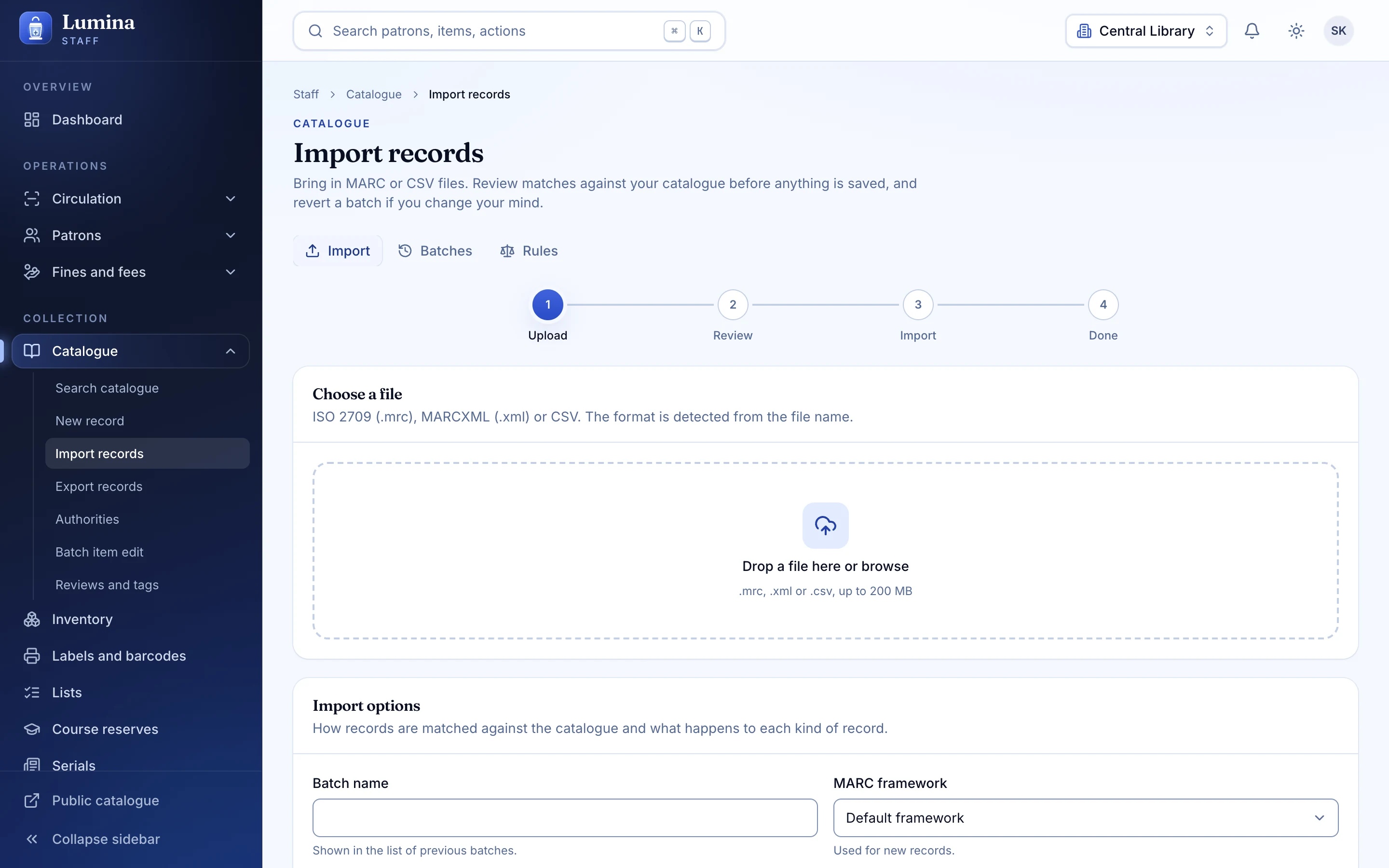Click the Serials newspaper icon
This screenshot has width=1389, height=868.
pos(31,765)
